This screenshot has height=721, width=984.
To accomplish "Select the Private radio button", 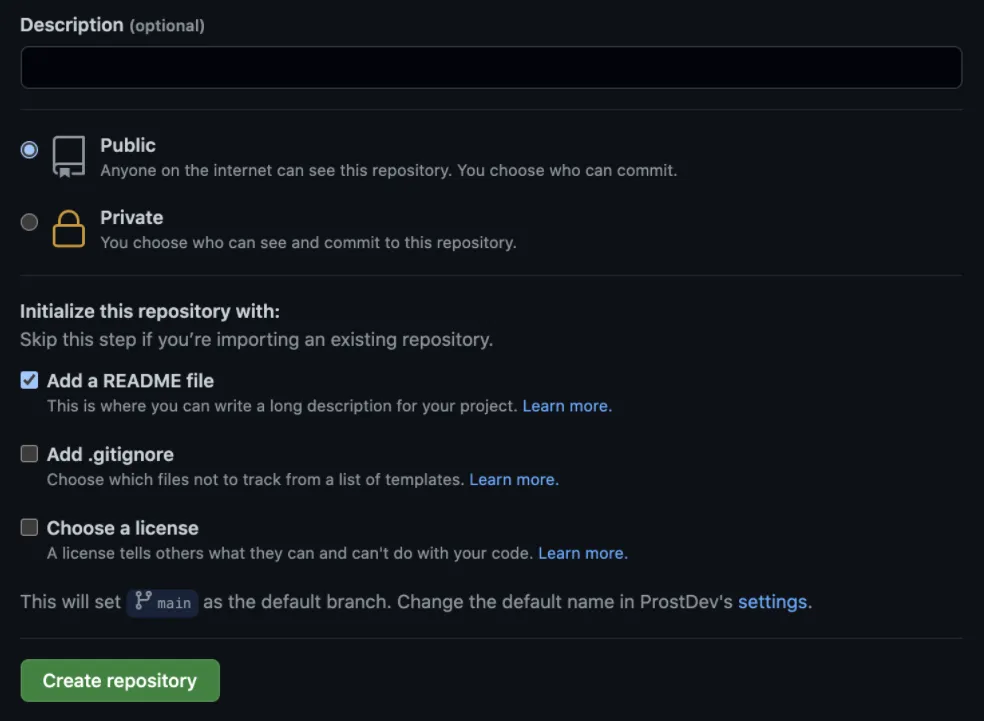I will pyautogui.click(x=29, y=222).
